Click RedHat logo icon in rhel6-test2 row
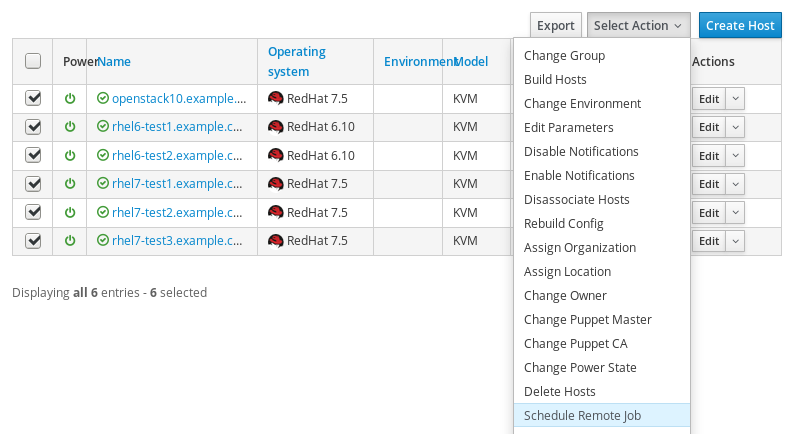The width and height of the screenshot is (799, 434). 276,156
